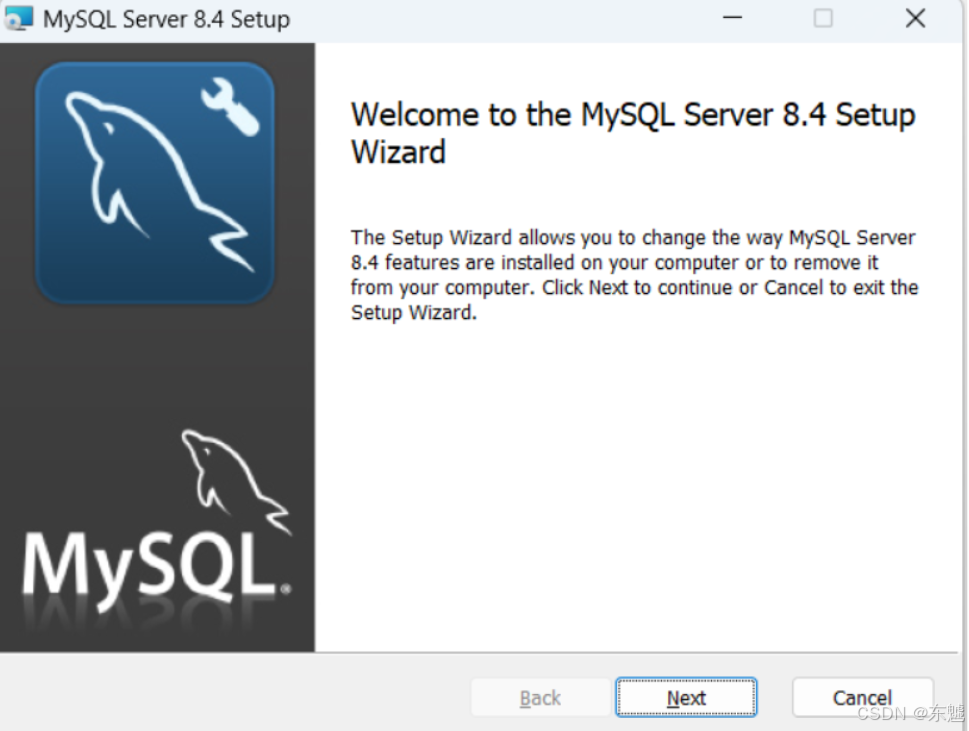Click the heading "Welcome to the MySQL Server 8.4 Setup Wizard"

pos(633,133)
